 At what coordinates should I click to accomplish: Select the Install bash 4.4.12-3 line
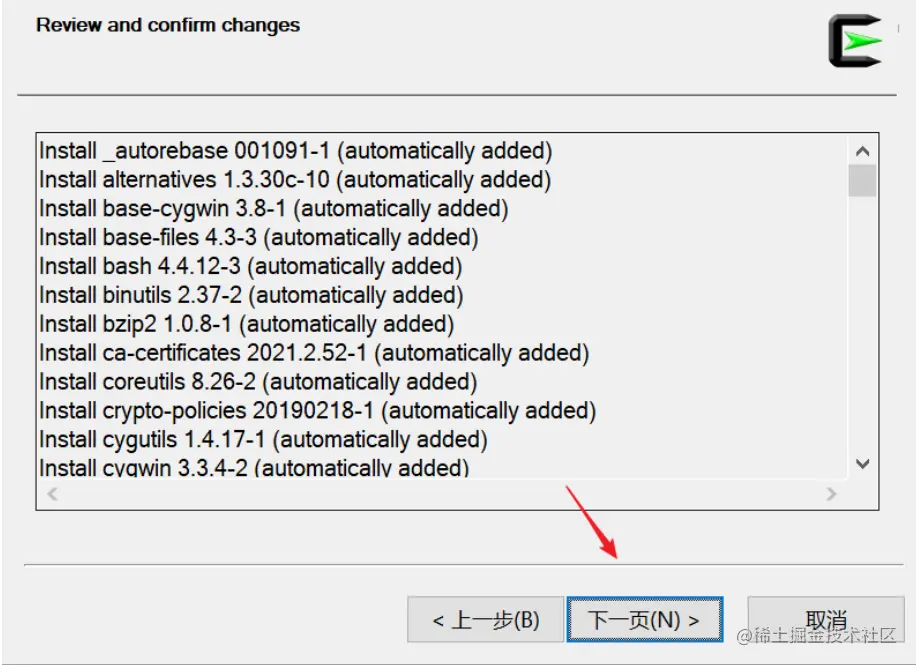point(250,267)
